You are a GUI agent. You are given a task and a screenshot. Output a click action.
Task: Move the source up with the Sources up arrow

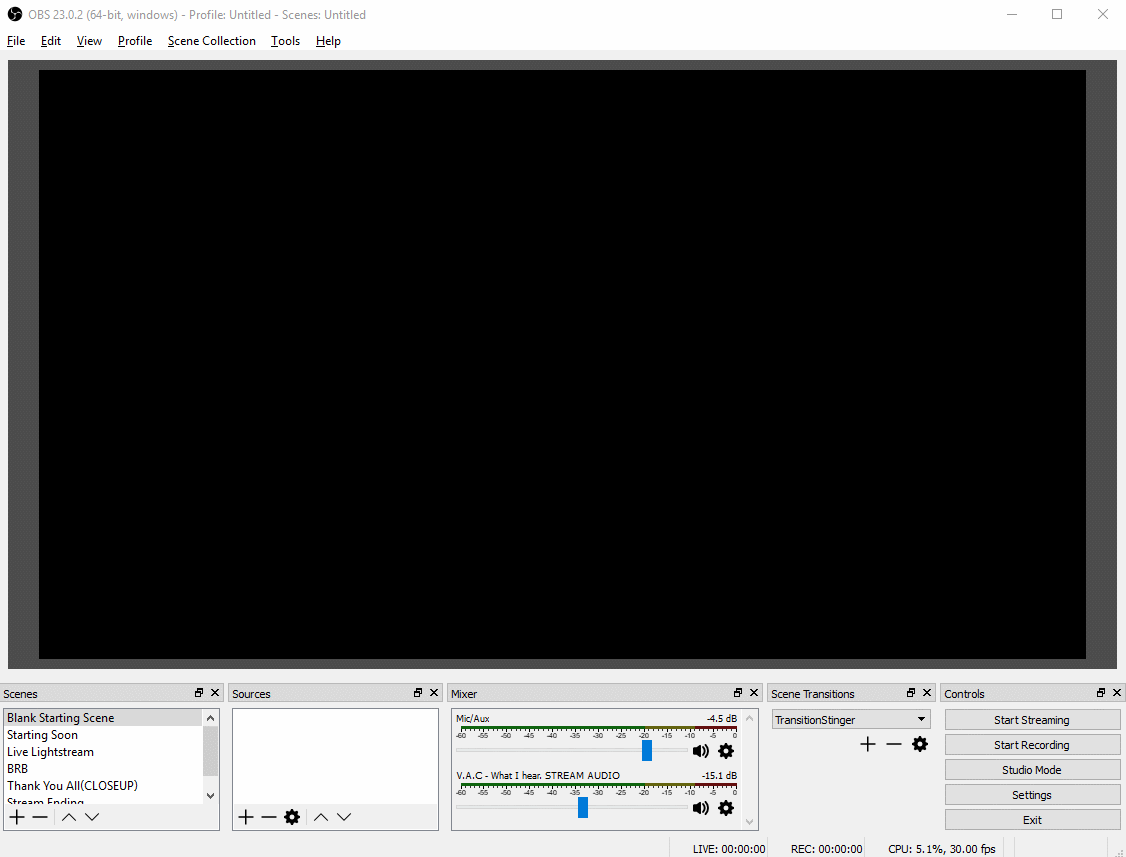[x=320, y=817]
